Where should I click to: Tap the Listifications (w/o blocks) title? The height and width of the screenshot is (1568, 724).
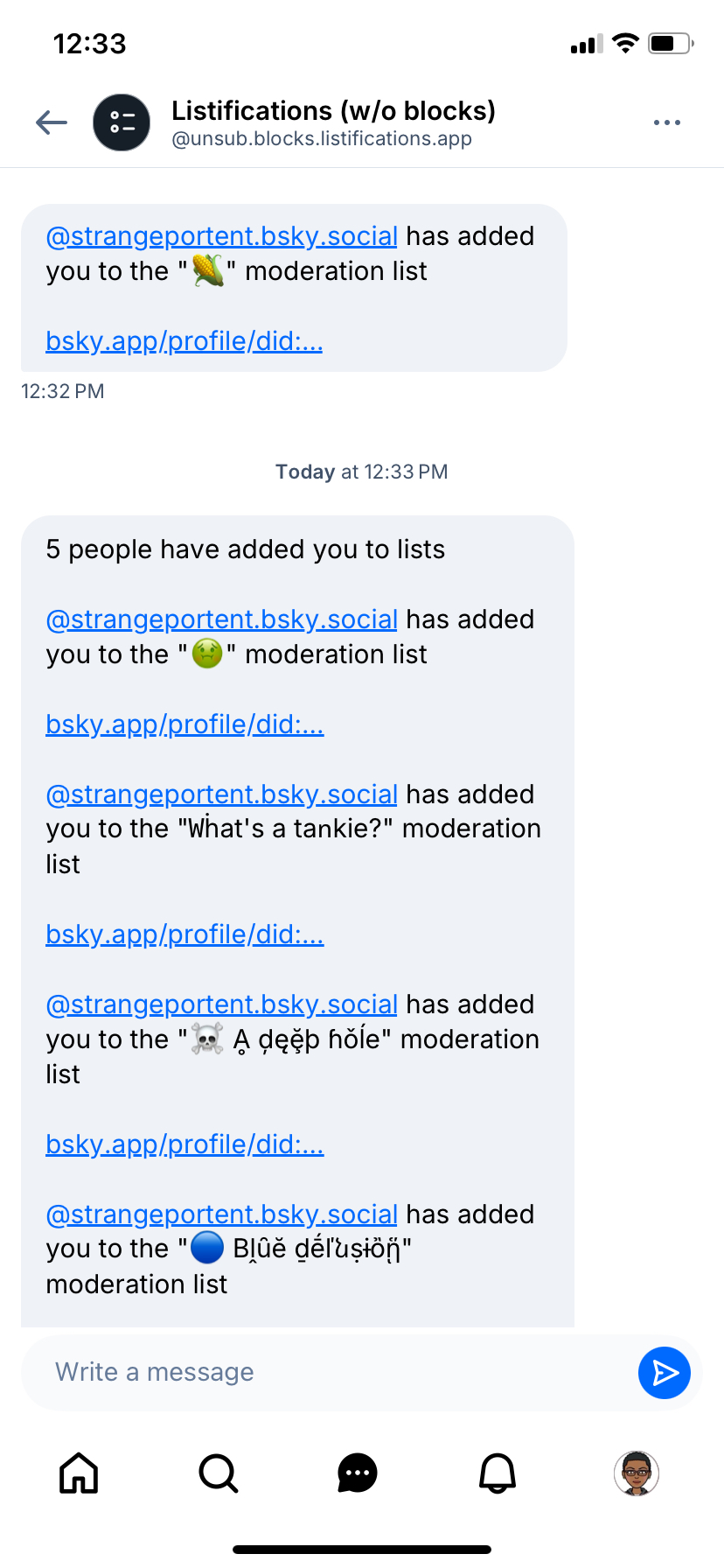[333, 111]
